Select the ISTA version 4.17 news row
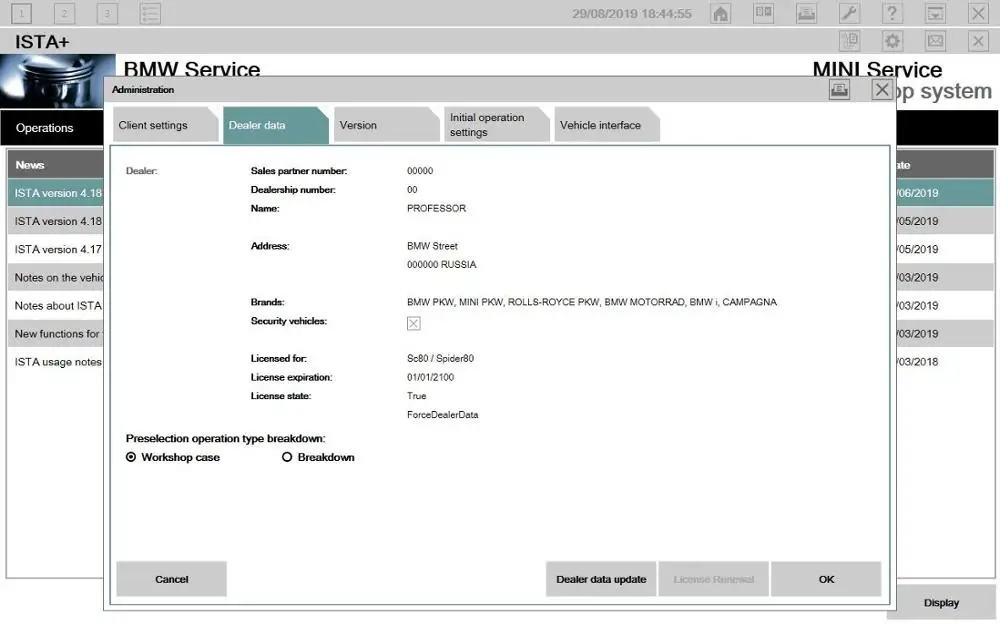Screen dimensions: 1000x625 [56, 249]
